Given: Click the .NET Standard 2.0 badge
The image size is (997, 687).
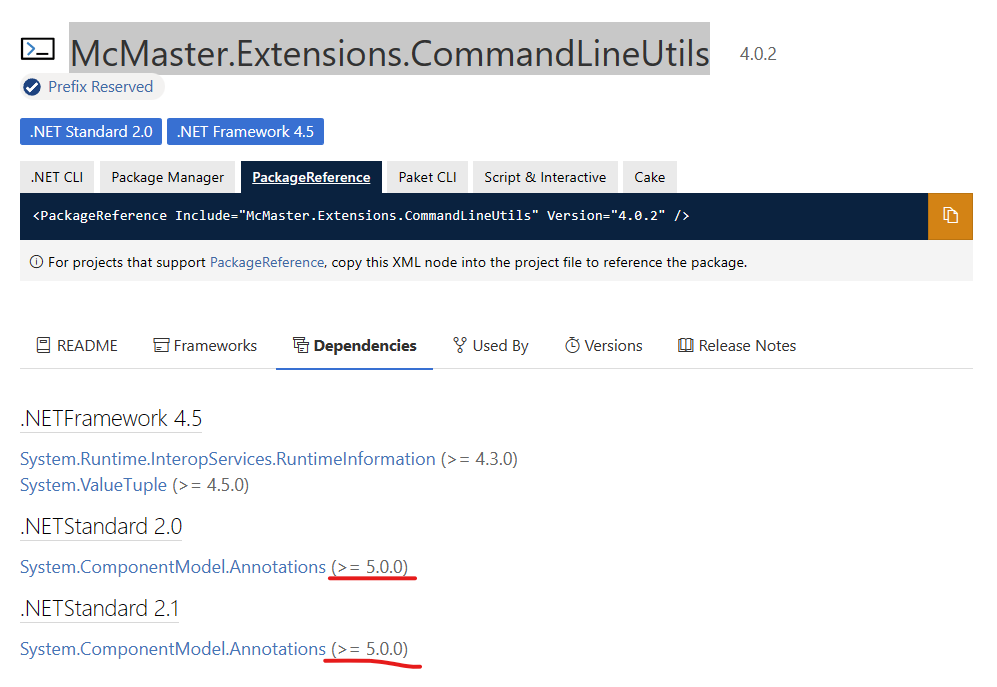Looking at the screenshot, I should [x=91, y=132].
